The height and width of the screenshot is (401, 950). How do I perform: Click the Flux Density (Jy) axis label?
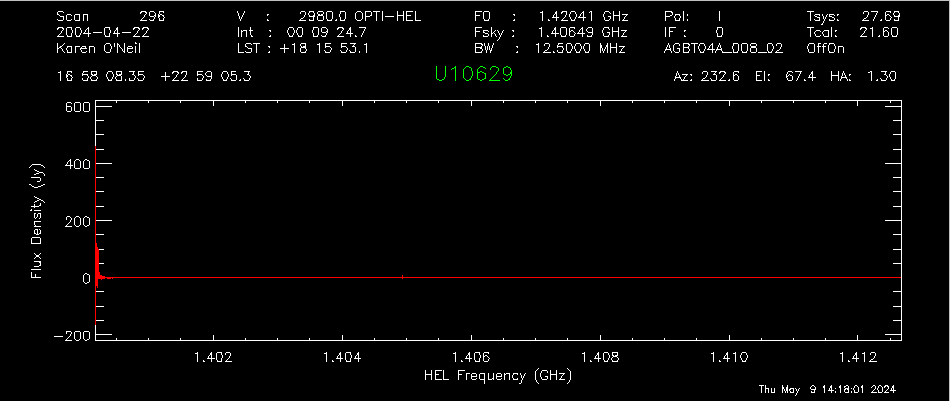click(x=36, y=220)
